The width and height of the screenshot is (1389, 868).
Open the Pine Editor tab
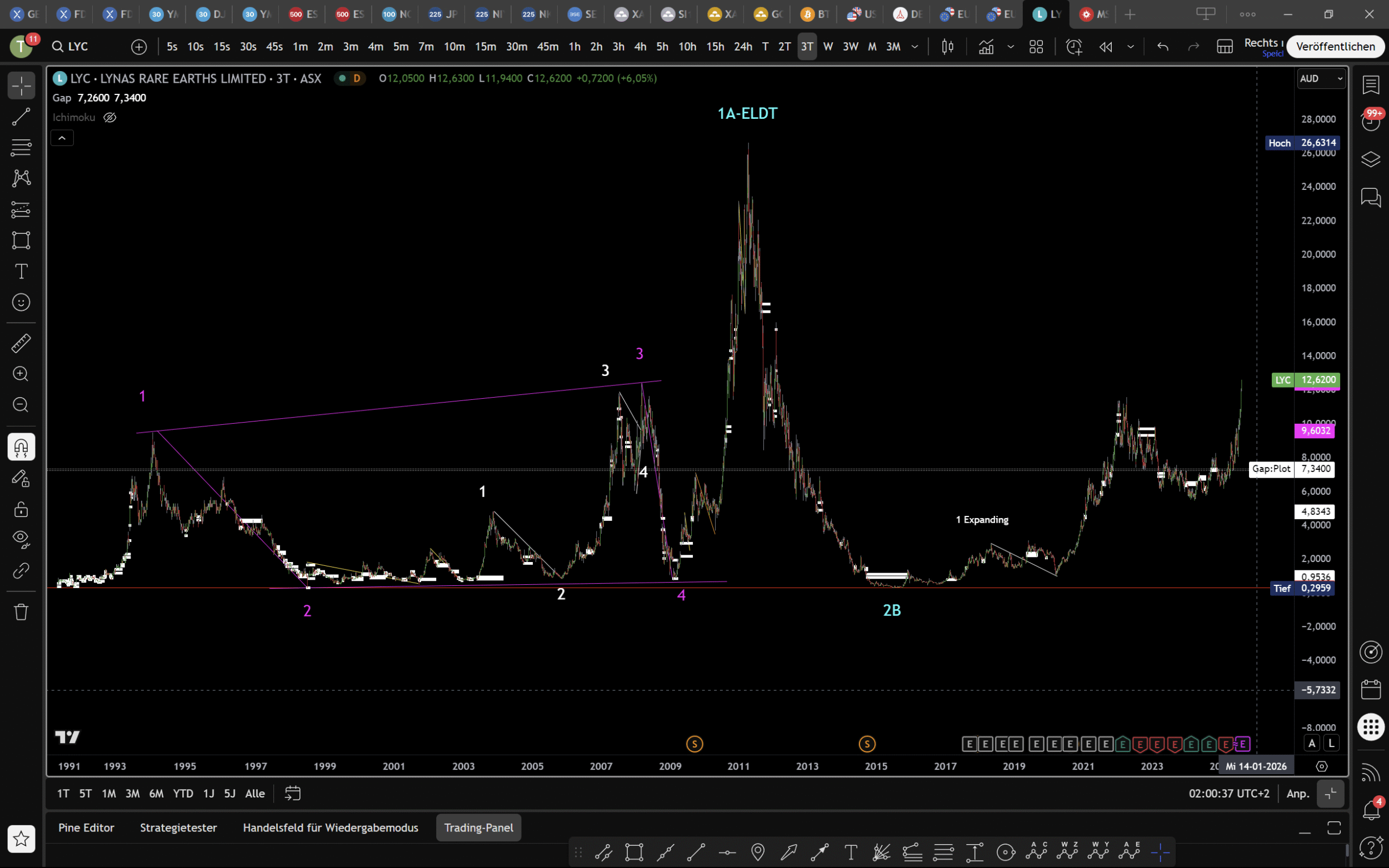pyautogui.click(x=86, y=827)
